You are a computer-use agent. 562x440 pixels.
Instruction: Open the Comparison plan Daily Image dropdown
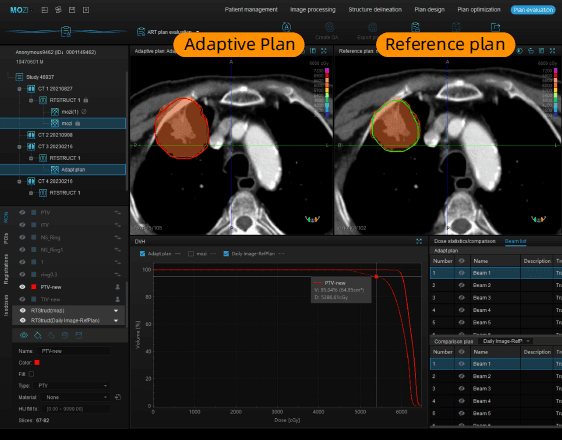point(506,341)
